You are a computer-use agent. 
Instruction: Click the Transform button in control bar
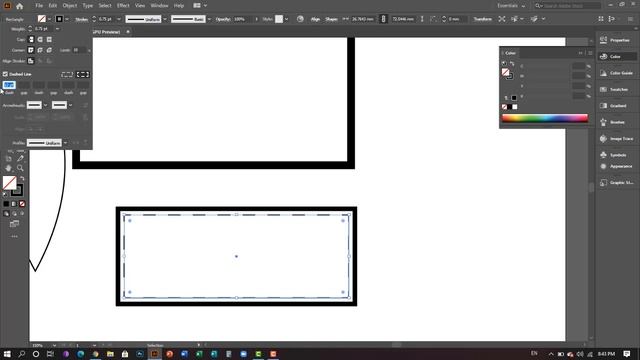click(482, 19)
